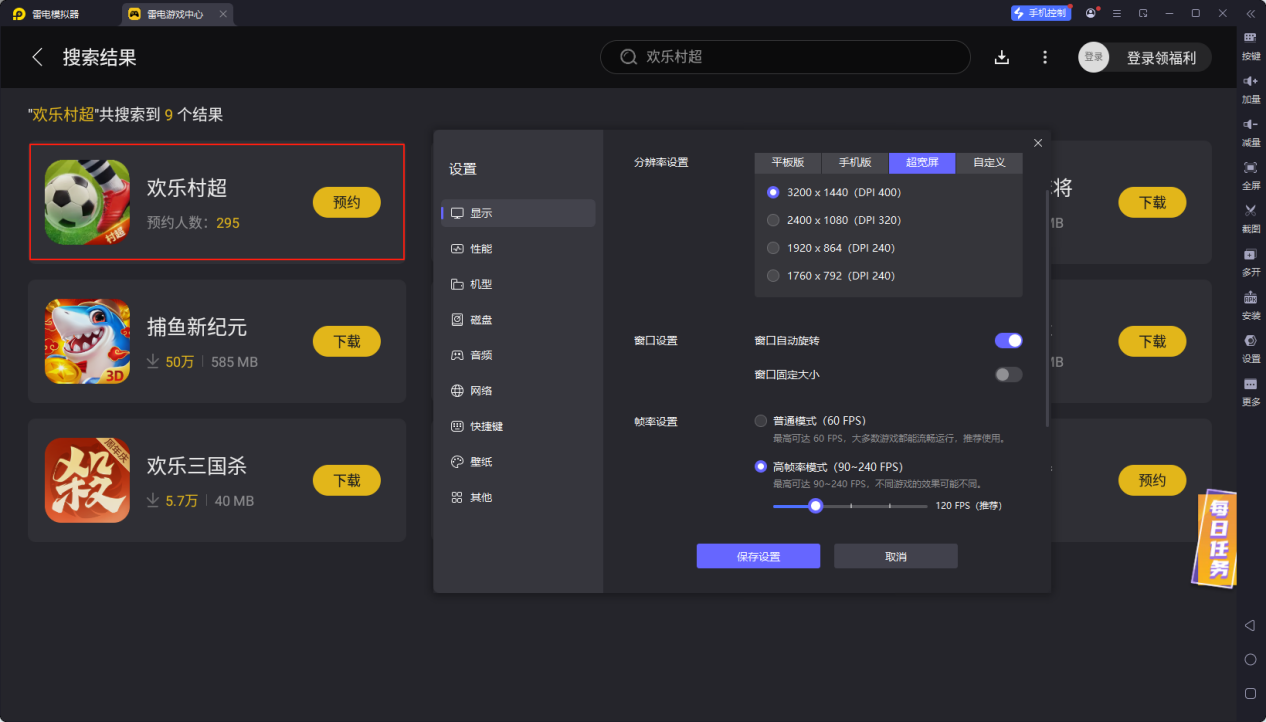Switch to 手机版 resolution tab
Screen dimensions: 1266x722
(x=855, y=163)
